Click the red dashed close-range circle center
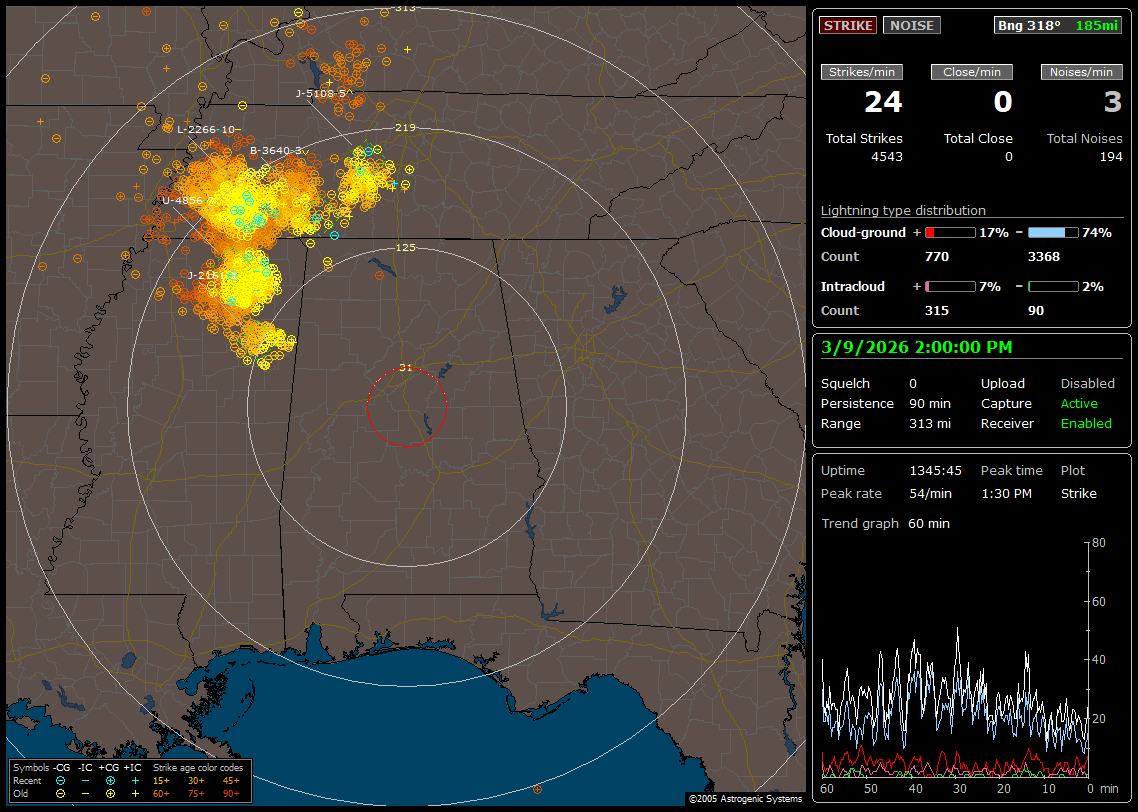Screen dimensions: 1138x812 click(x=406, y=407)
